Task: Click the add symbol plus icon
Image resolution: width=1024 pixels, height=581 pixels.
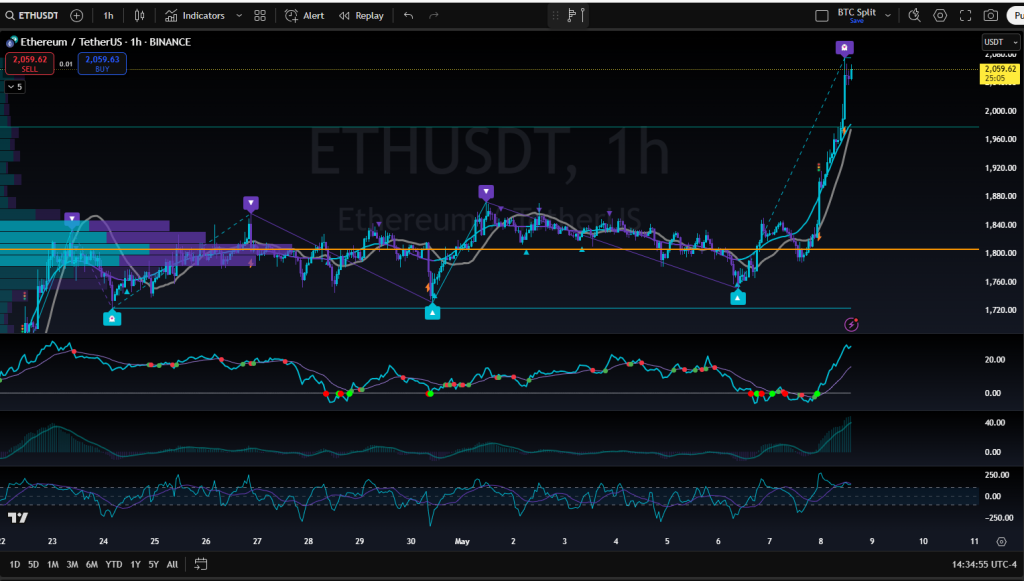Action: (x=76, y=16)
